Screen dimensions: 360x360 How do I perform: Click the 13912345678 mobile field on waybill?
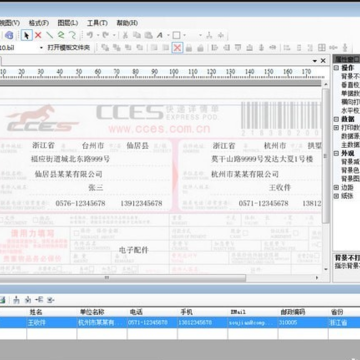141,203
